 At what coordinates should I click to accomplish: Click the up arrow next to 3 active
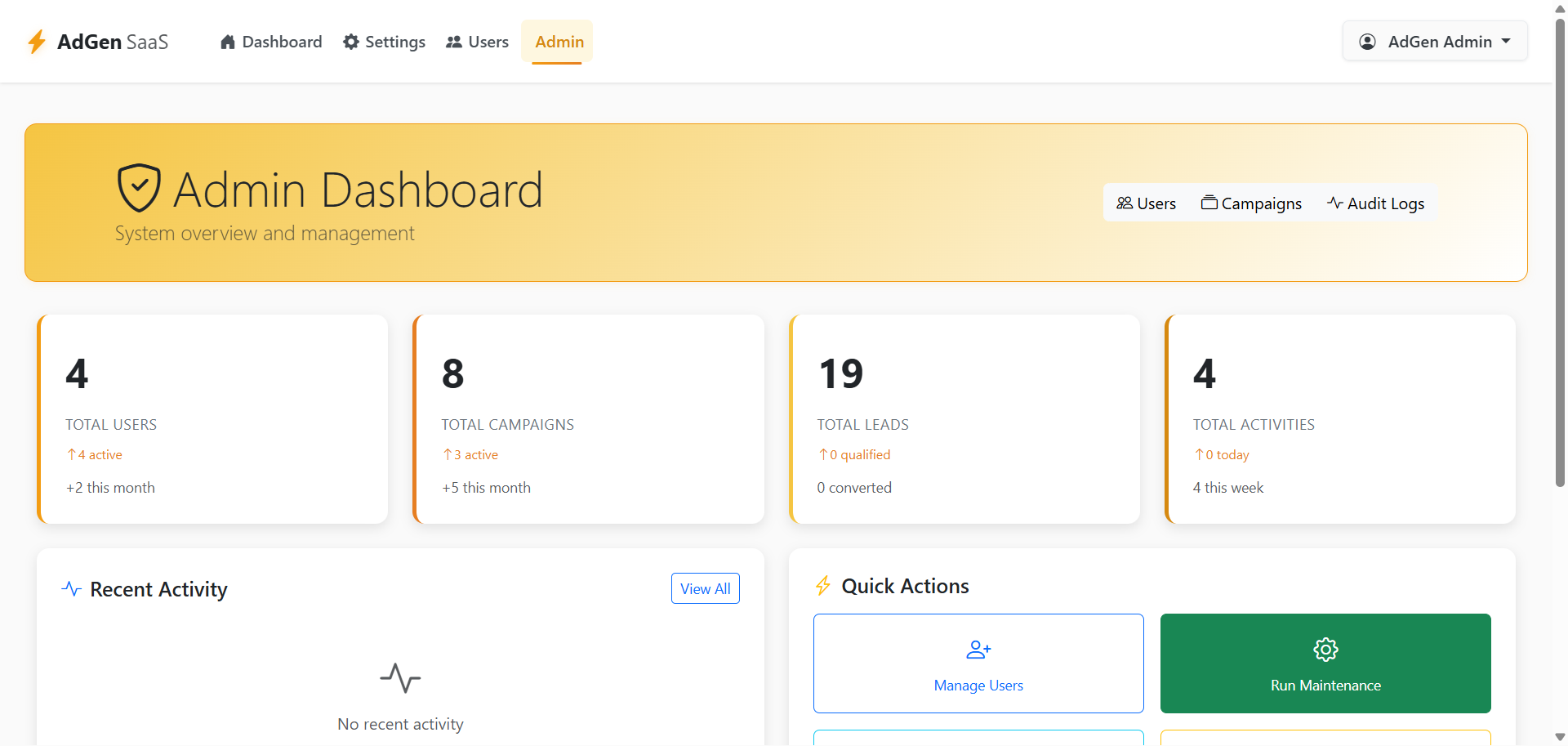(448, 454)
